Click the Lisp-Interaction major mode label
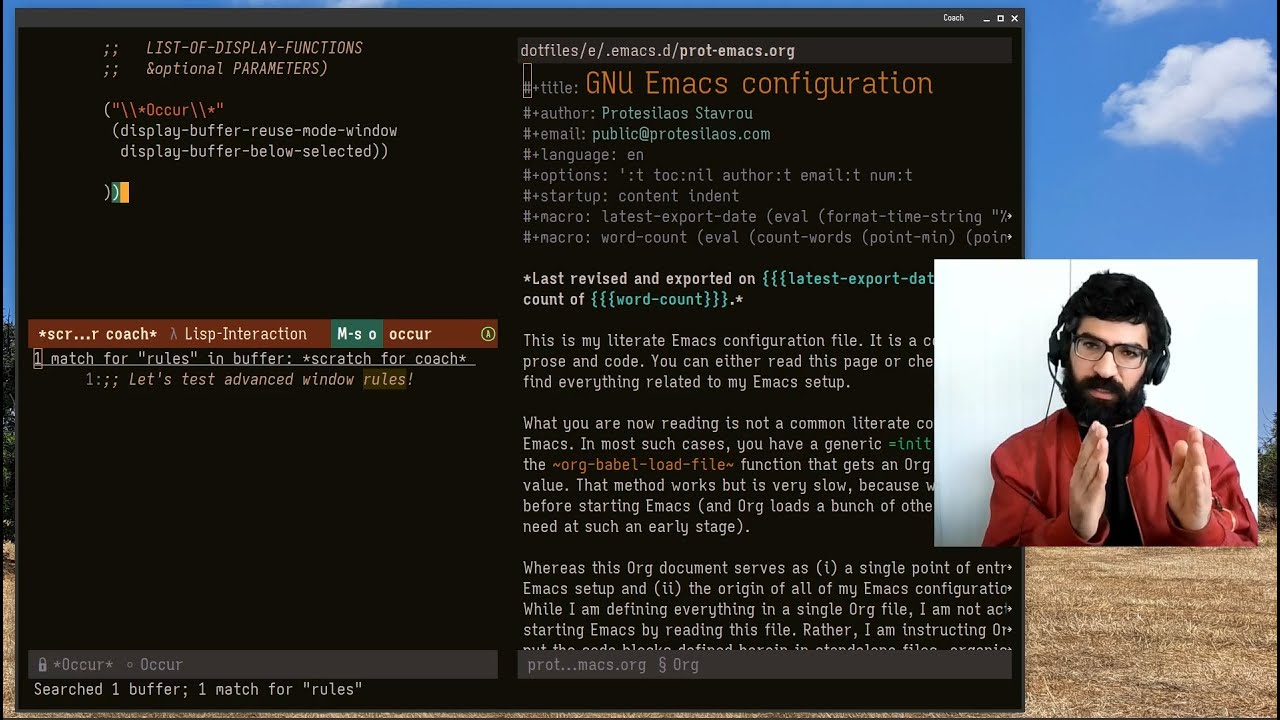 [x=245, y=334]
